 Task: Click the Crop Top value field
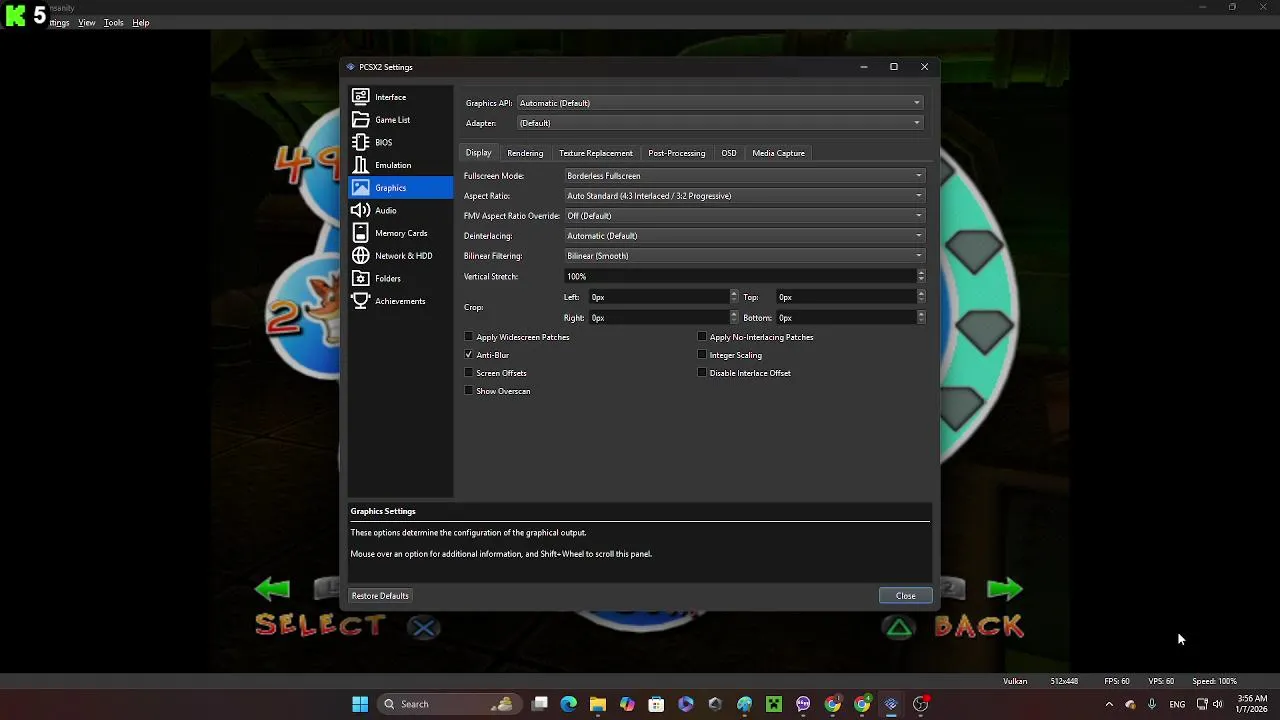[850, 297]
